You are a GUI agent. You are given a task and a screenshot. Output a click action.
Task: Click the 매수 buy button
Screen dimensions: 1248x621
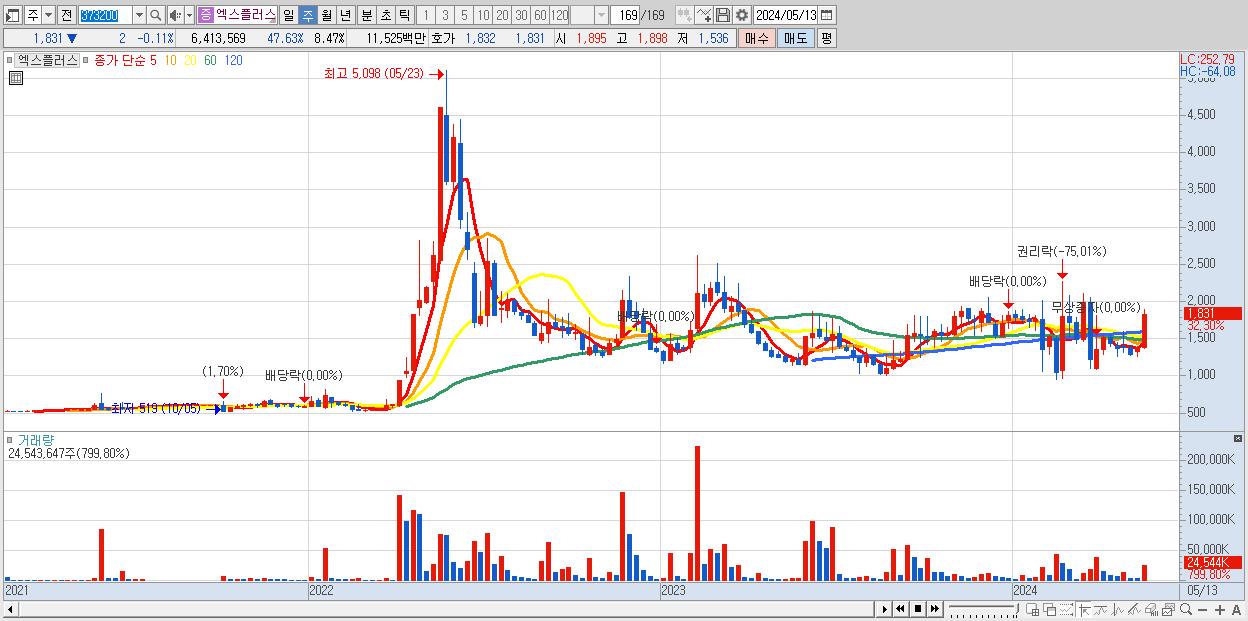coord(756,38)
